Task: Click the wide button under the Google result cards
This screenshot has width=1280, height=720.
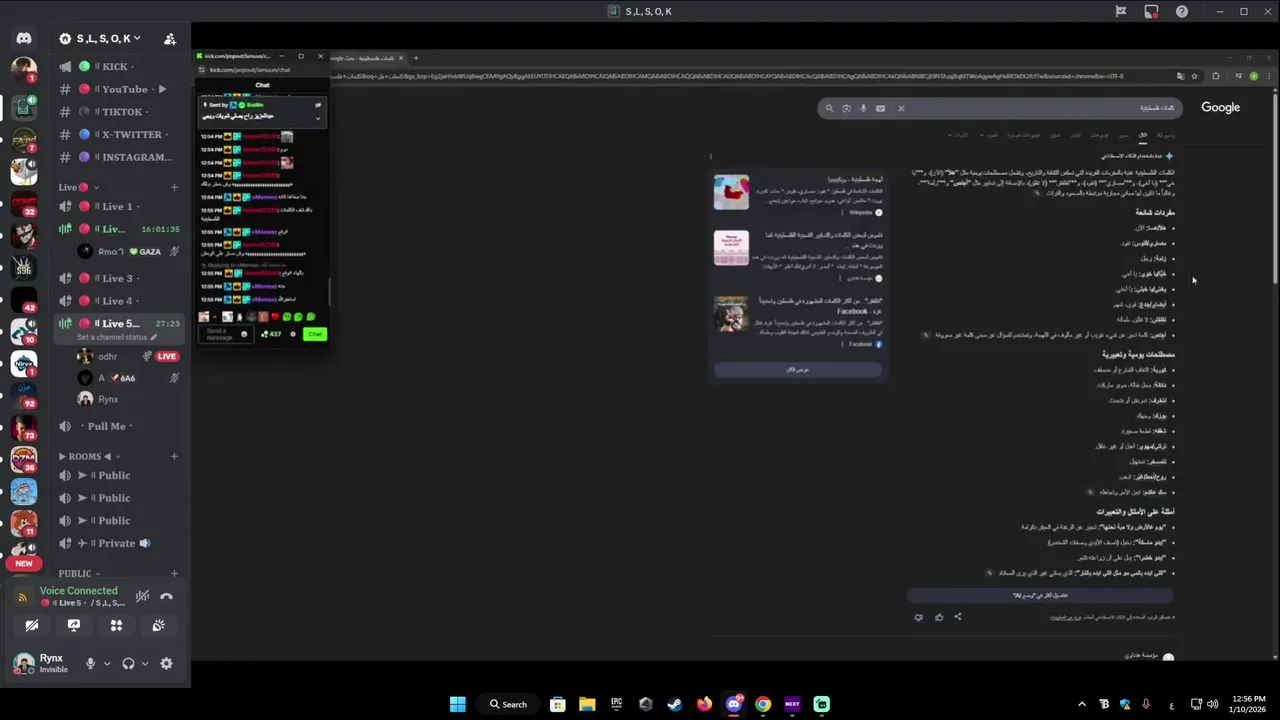Action: coord(797,369)
